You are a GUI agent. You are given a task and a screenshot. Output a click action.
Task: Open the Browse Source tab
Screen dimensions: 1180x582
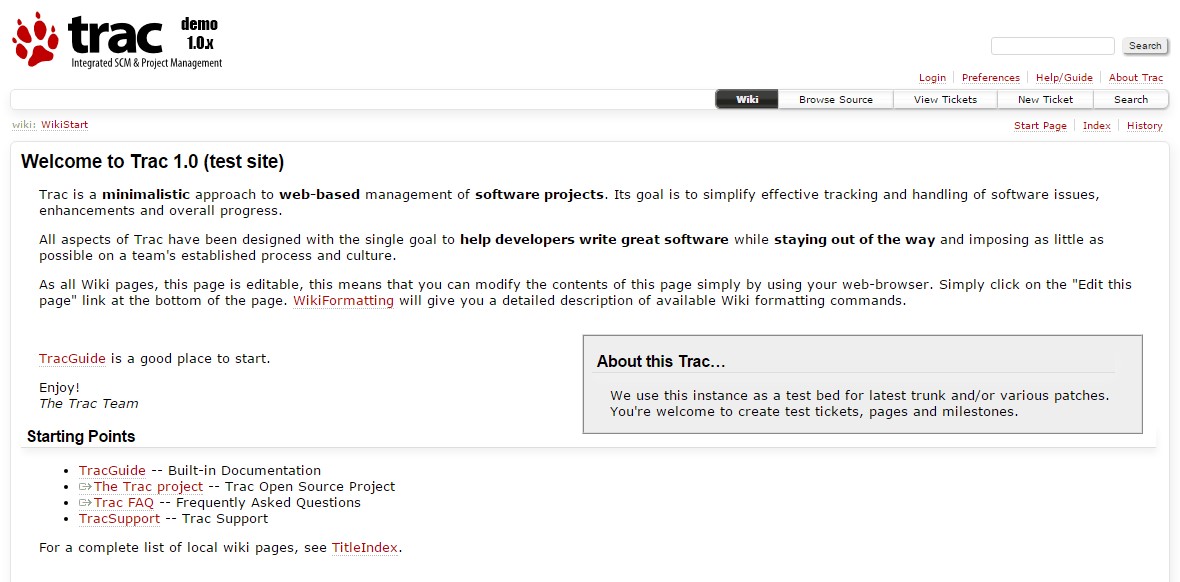click(835, 99)
